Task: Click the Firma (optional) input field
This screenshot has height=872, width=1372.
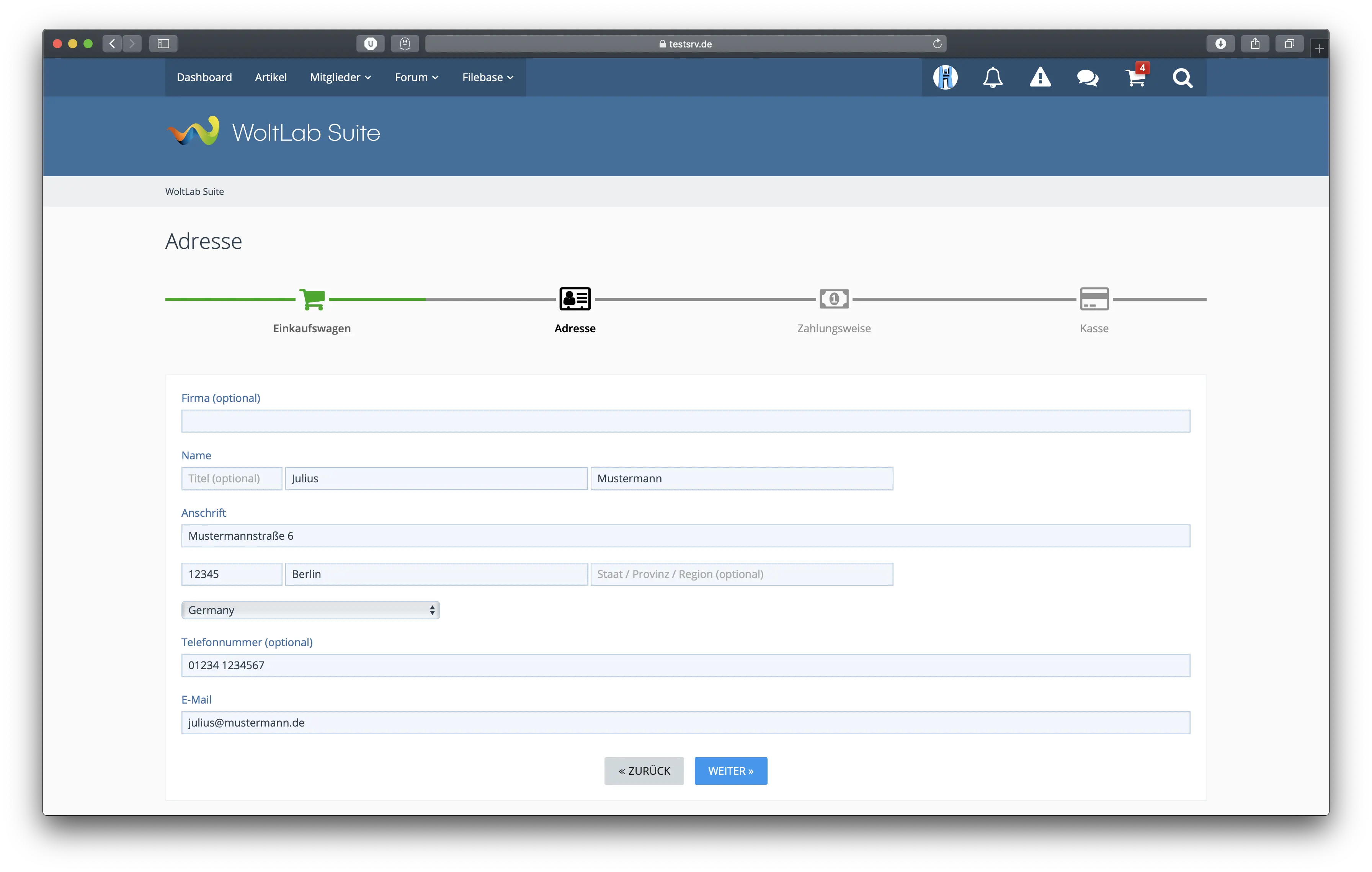Action: click(x=686, y=421)
